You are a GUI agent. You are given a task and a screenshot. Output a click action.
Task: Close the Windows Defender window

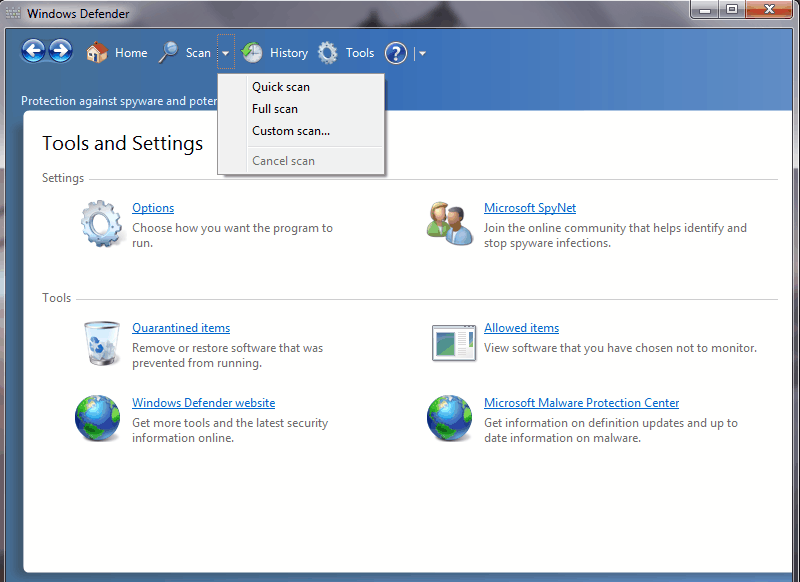pos(769,10)
